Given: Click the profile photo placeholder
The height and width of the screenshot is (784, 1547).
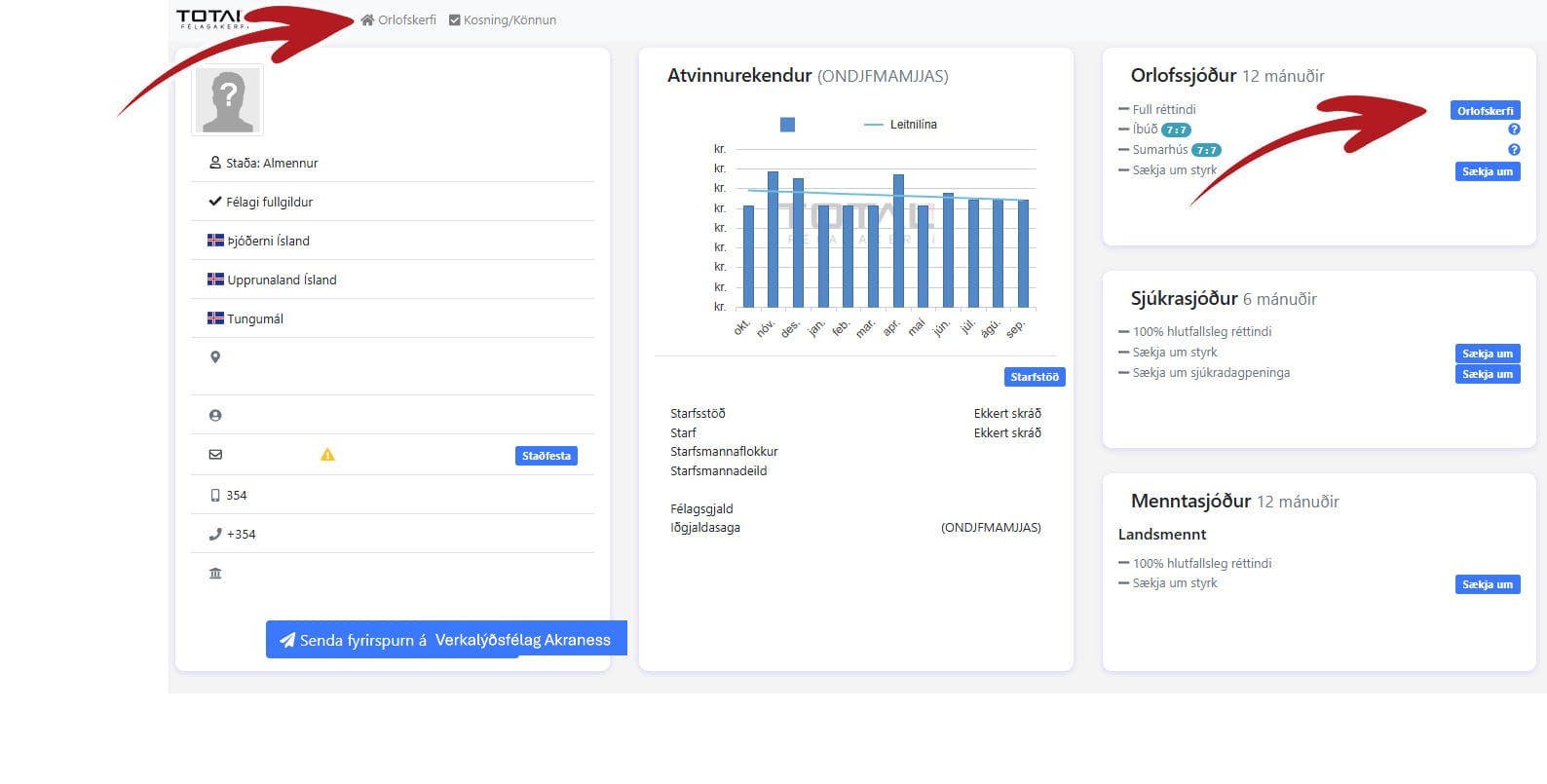Looking at the screenshot, I should [228, 100].
